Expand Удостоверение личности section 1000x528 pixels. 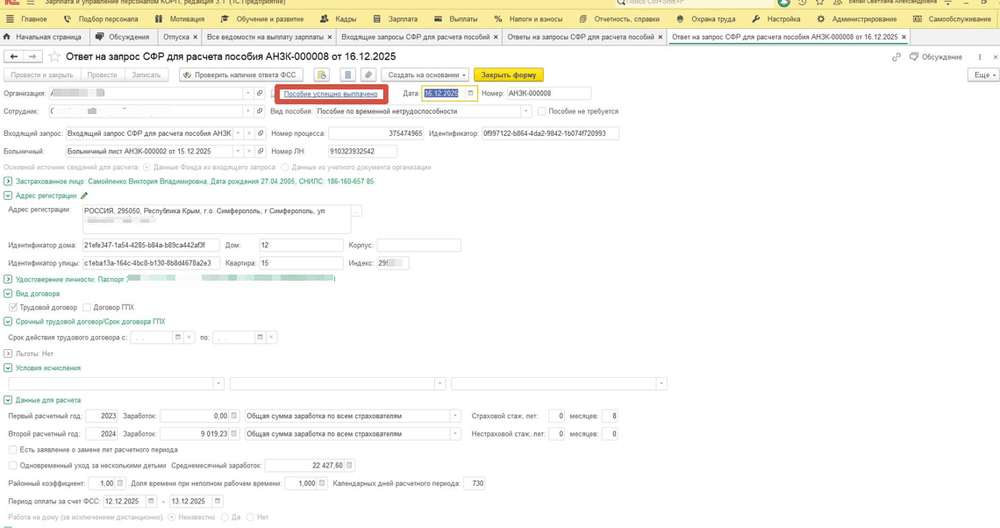(x=8, y=279)
